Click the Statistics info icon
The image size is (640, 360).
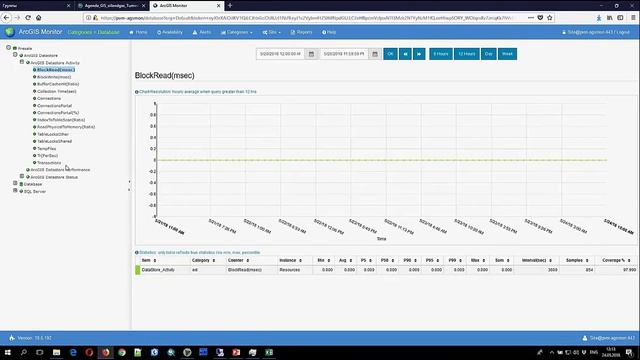click(x=137, y=253)
